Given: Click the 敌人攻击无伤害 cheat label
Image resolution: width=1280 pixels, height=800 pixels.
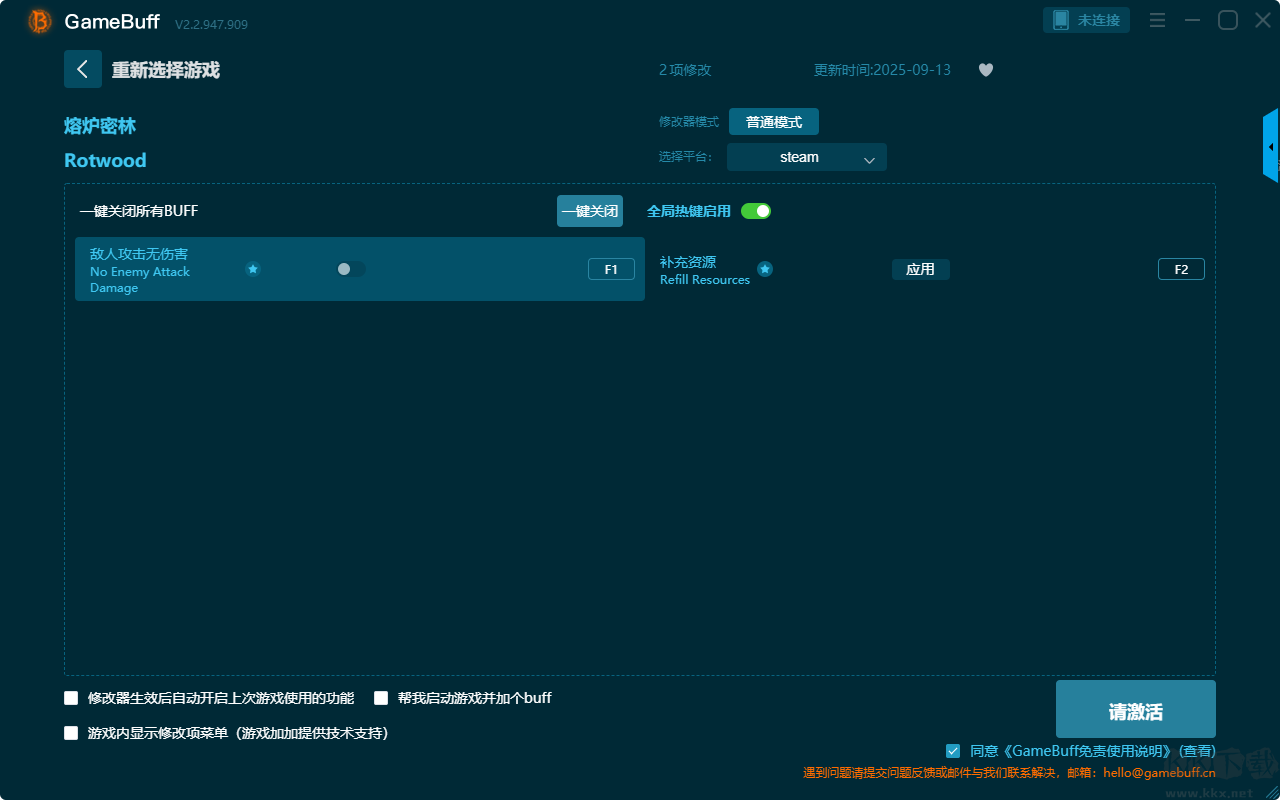Looking at the screenshot, I should click(139, 254).
